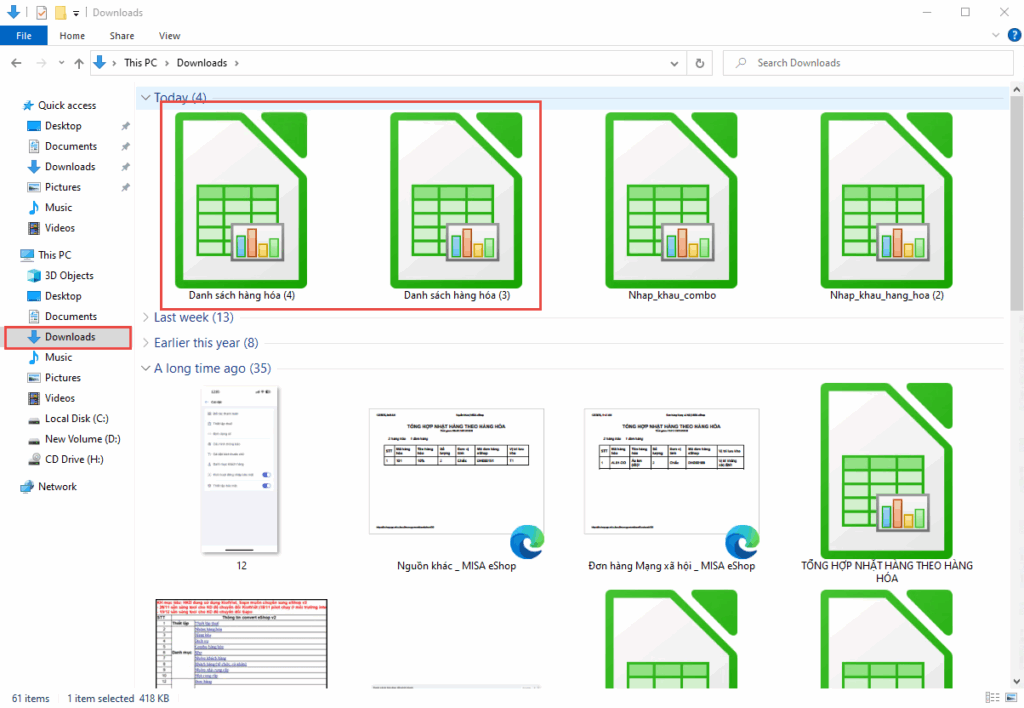
Task: Click This PC in the address breadcrumb
Action: (140, 63)
